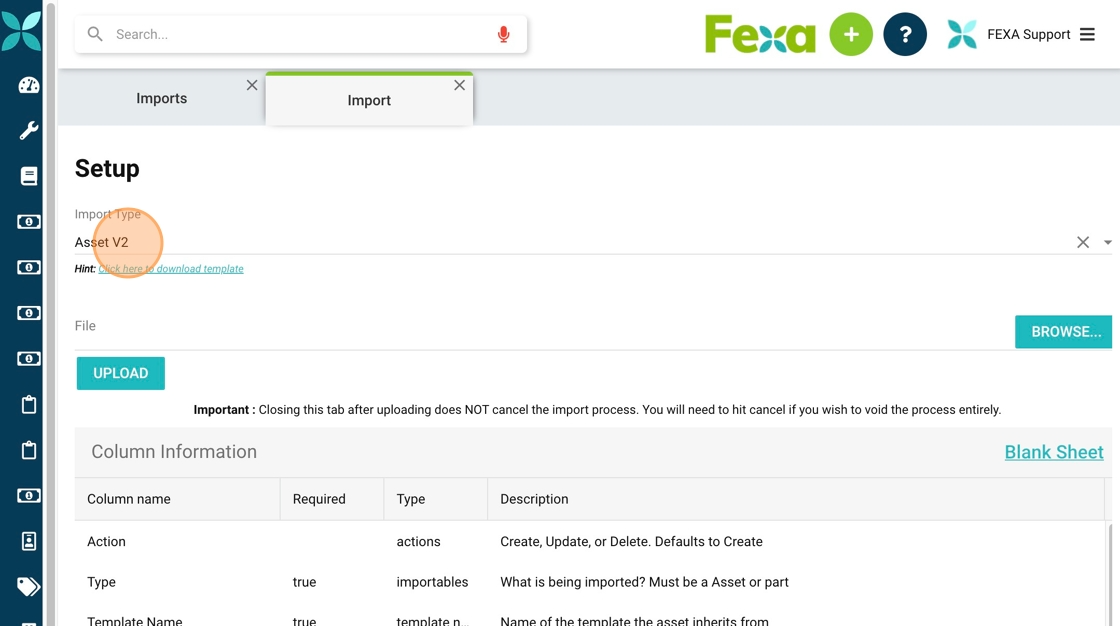Click the BROWSE... button
The width and height of the screenshot is (1120, 626).
click(1065, 332)
